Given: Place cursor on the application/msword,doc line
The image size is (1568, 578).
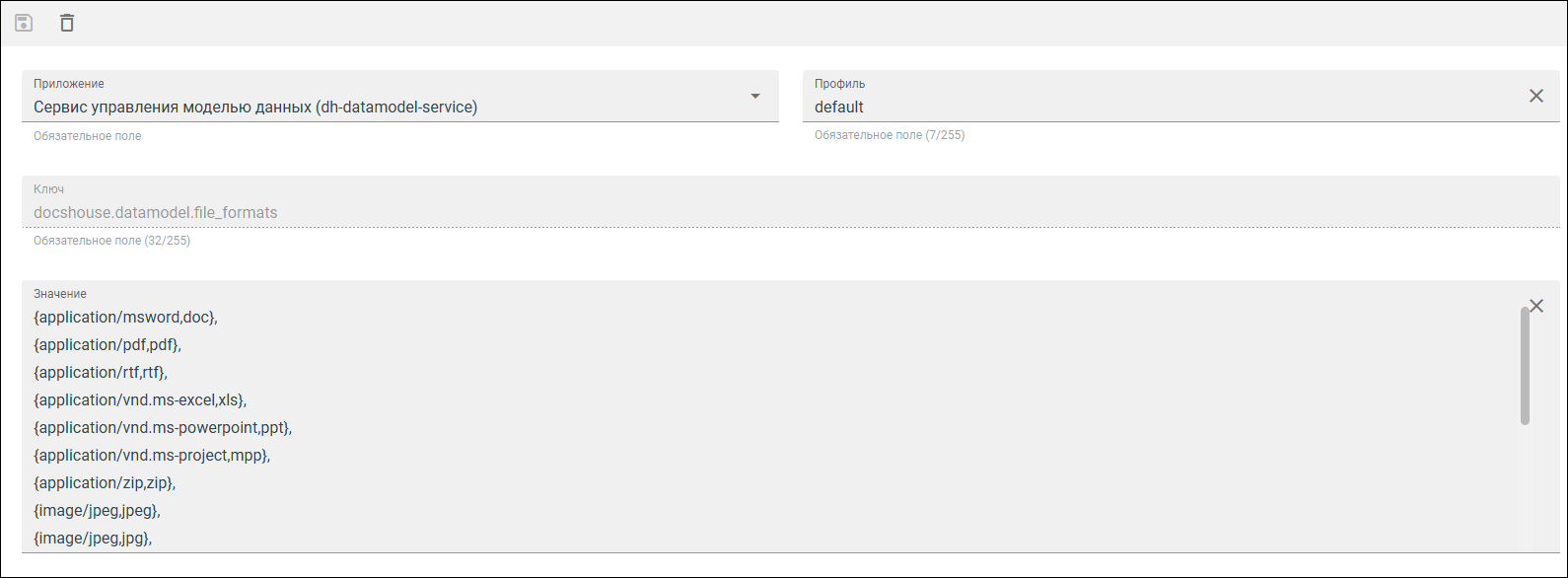Looking at the screenshot, I should coord(125,317).
